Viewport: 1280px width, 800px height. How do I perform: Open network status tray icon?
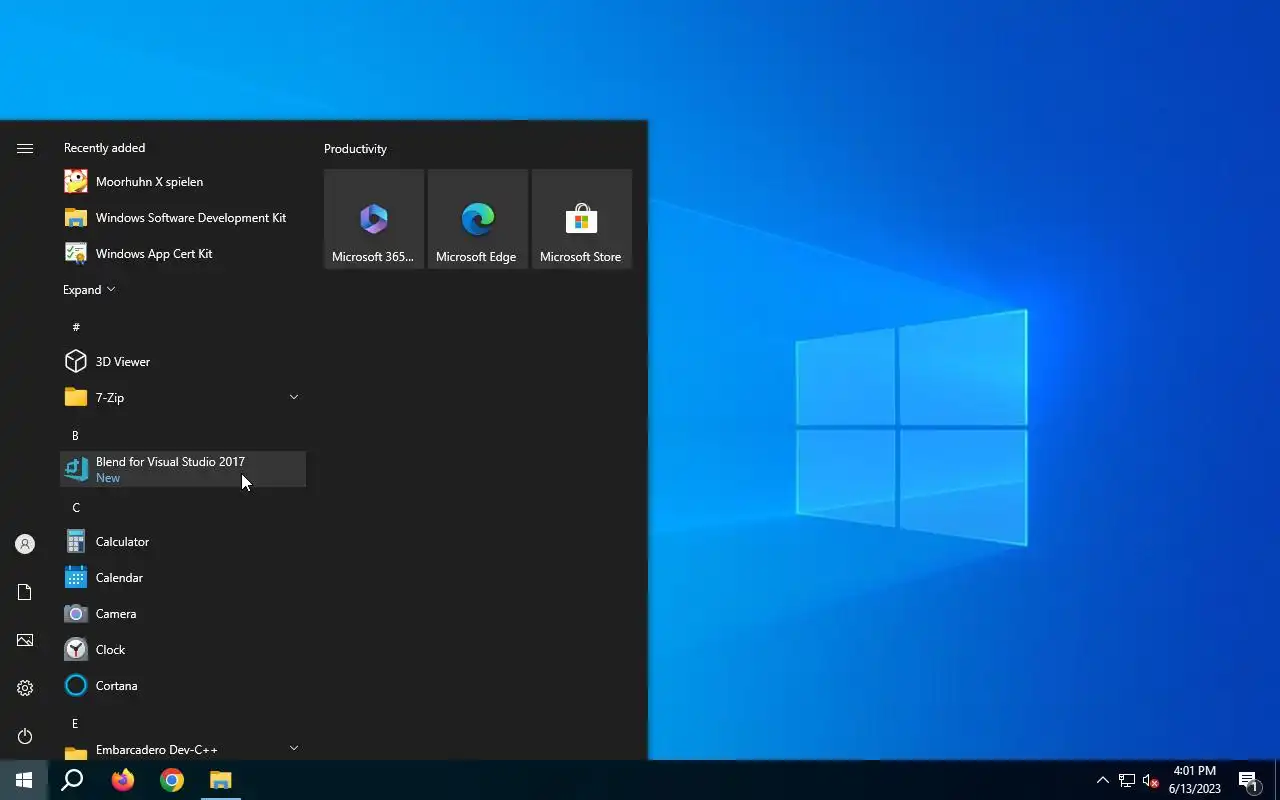pyautogui.click(x=1127, y=780)
